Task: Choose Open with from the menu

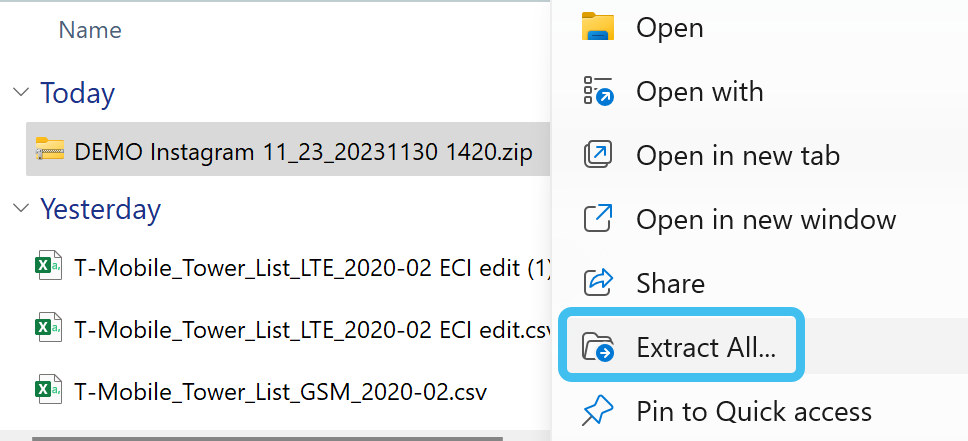Action: [699, 92]
